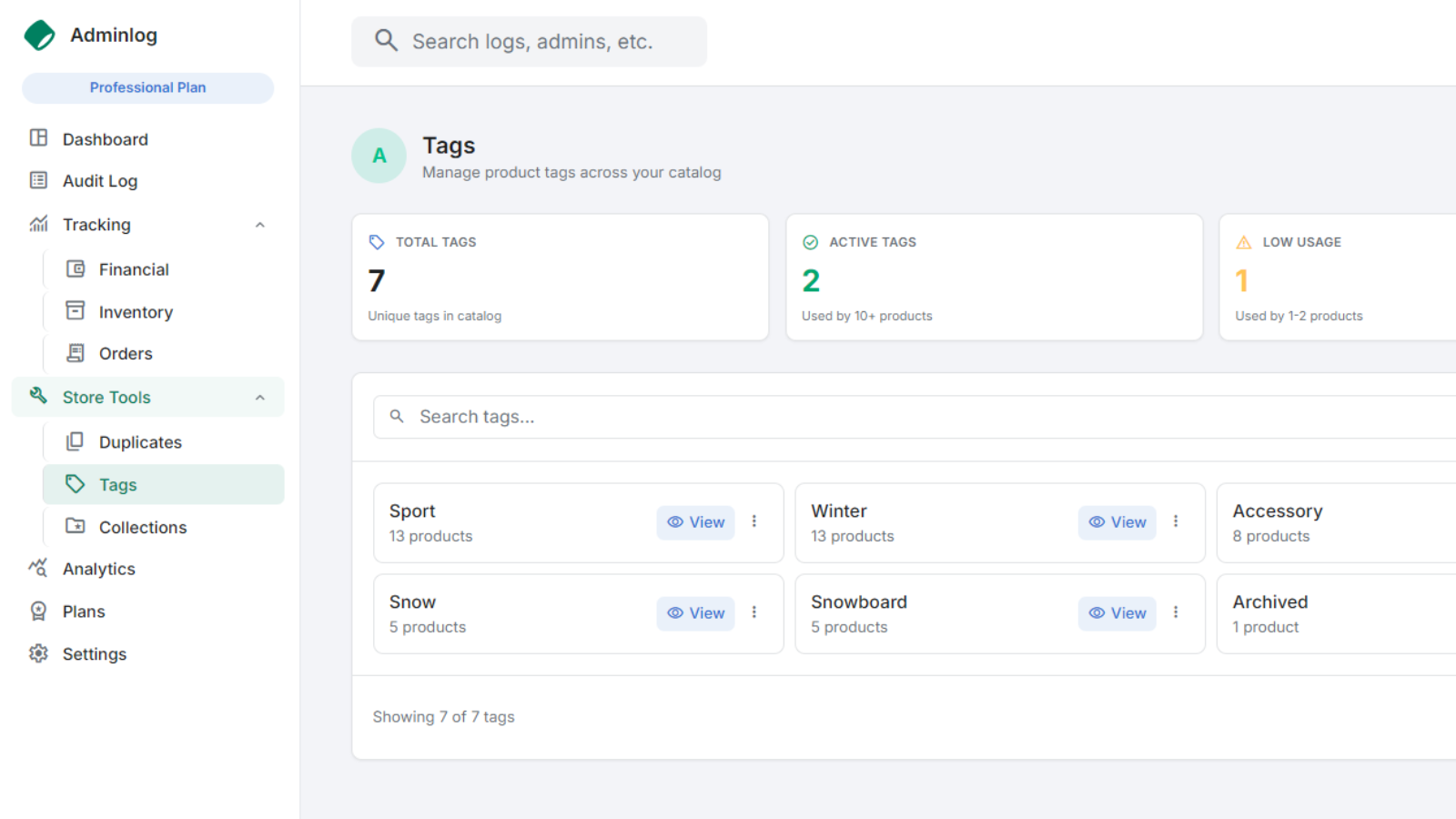Viewport: 1456px width, 819px height.
Task: Click the Collections folder icon
Action: click(x=76, y=527)
